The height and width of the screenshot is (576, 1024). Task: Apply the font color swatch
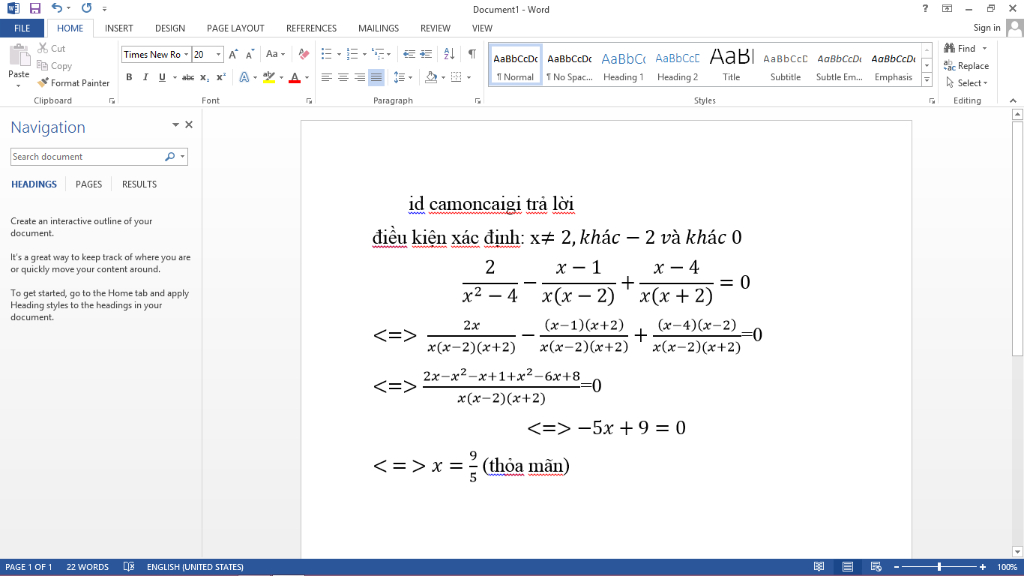[x=295, y=77]
